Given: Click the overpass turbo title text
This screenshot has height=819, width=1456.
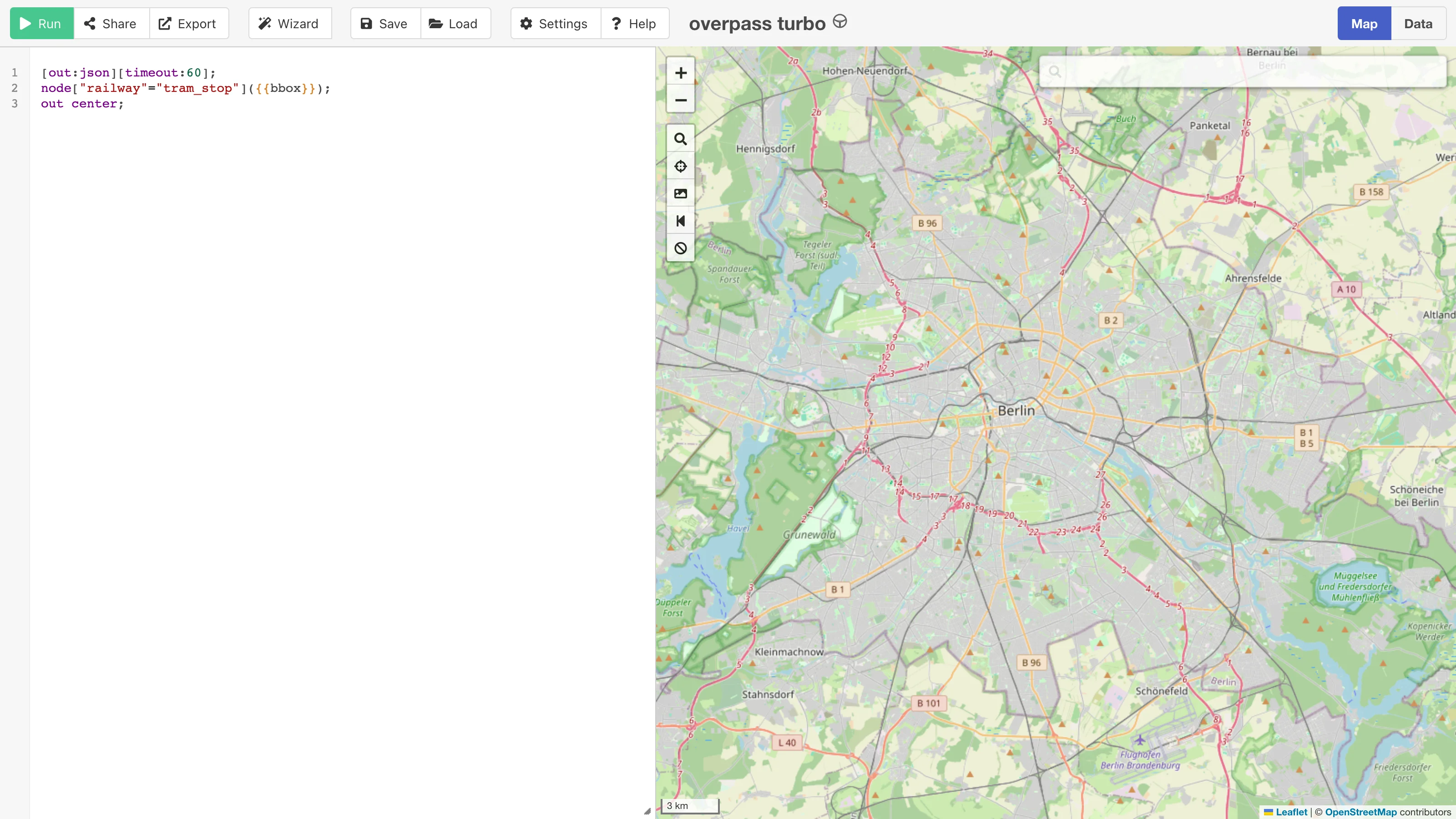Looking at the screenshot, I should (x=757, y=24).
